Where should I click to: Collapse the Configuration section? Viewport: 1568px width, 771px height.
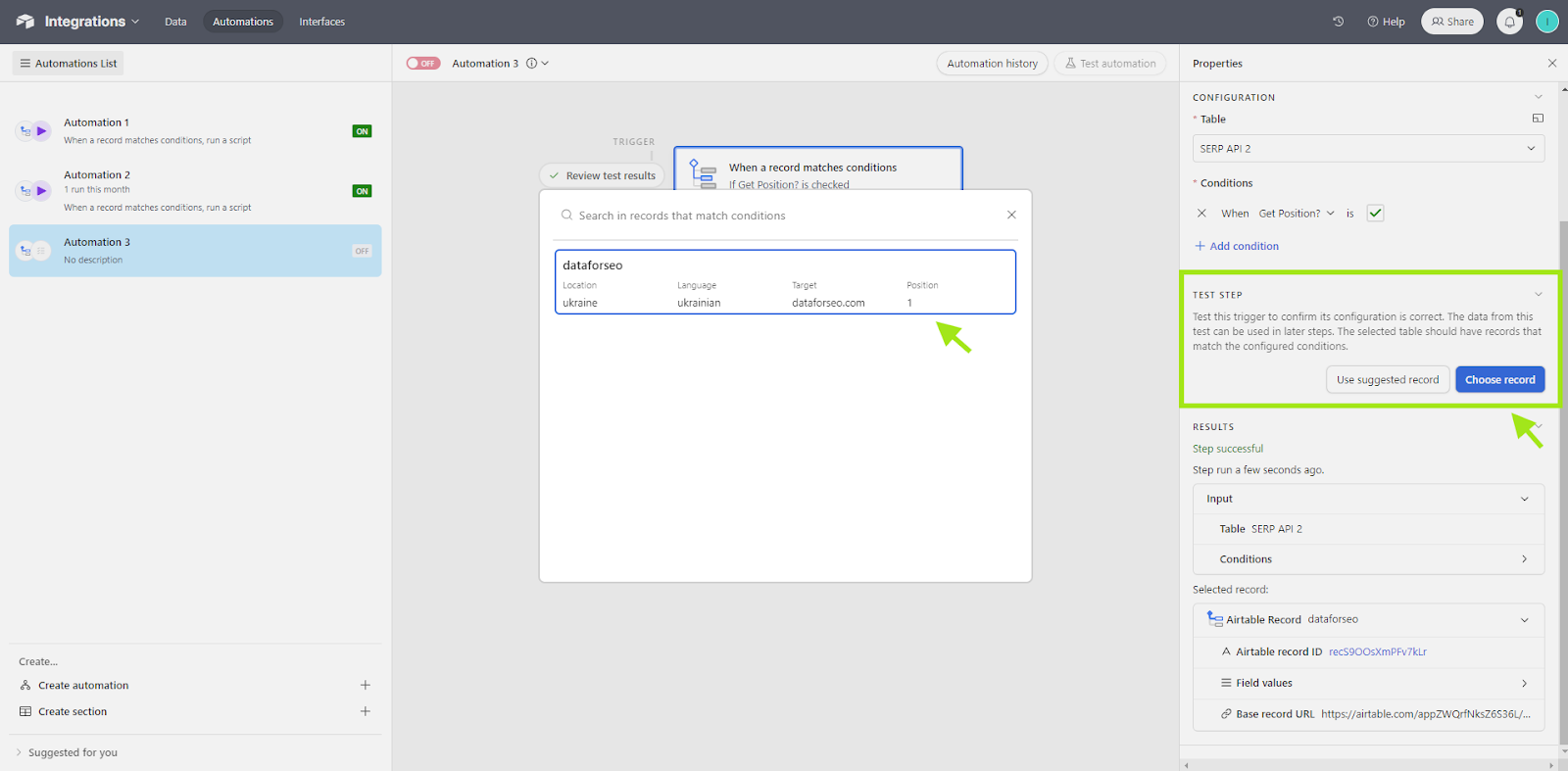click(1538, 97)
